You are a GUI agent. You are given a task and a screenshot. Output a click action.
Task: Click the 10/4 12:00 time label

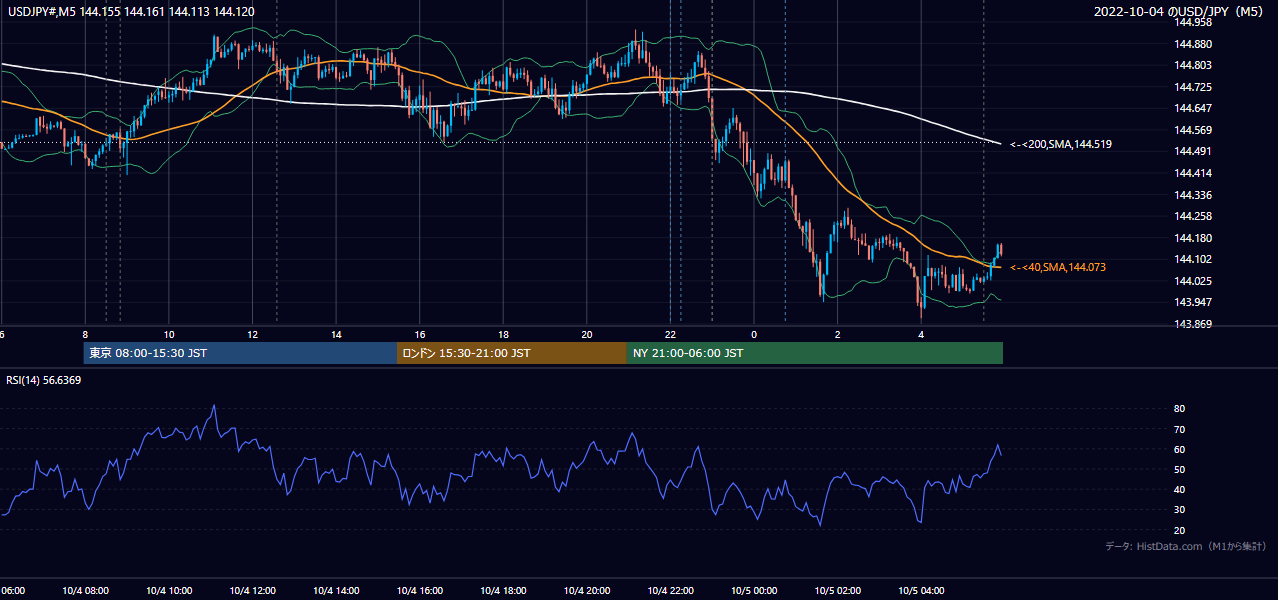point(252,591)
